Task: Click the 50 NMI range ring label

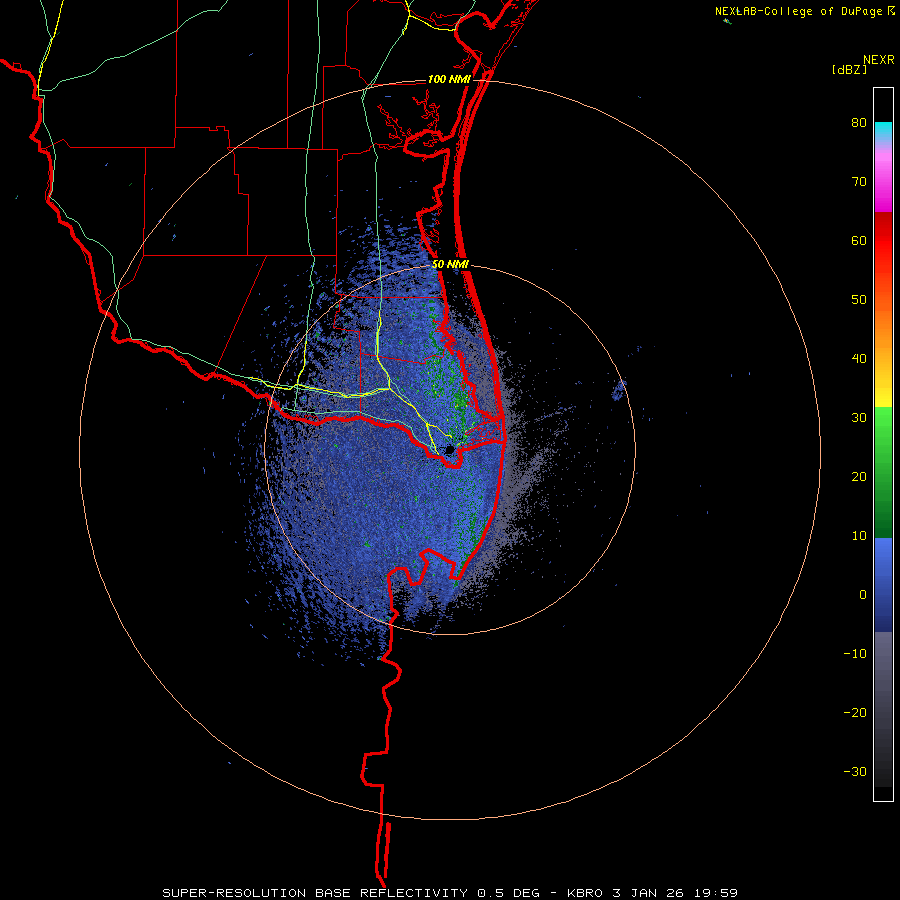Action: click(450, 264)
